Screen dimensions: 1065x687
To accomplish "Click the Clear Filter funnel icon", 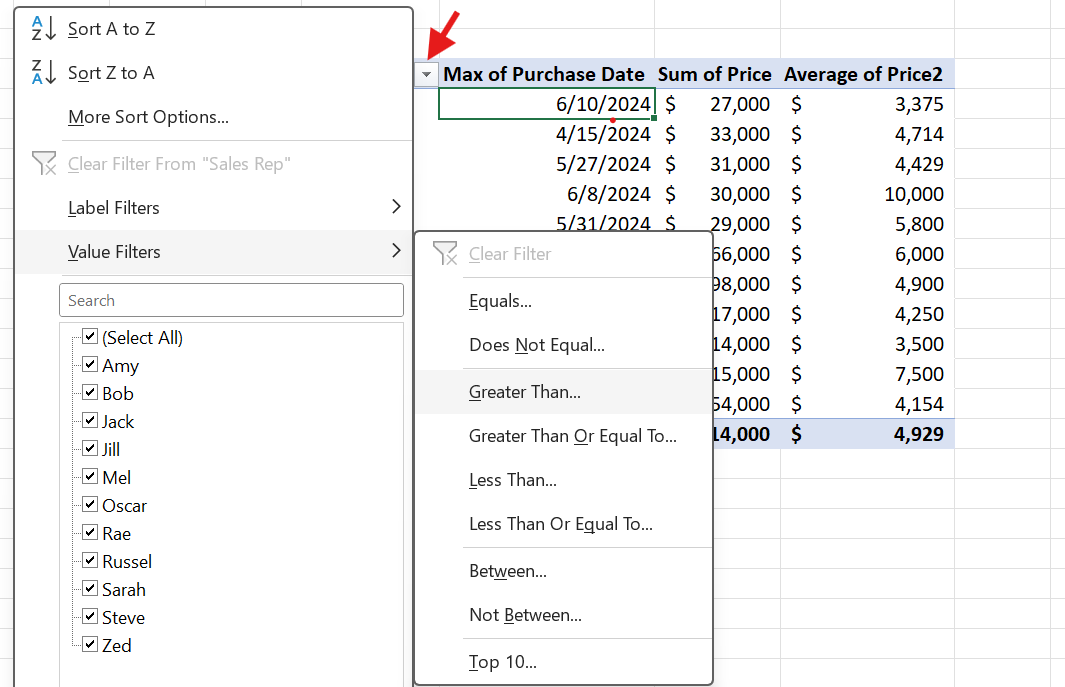I will [444, 254].
